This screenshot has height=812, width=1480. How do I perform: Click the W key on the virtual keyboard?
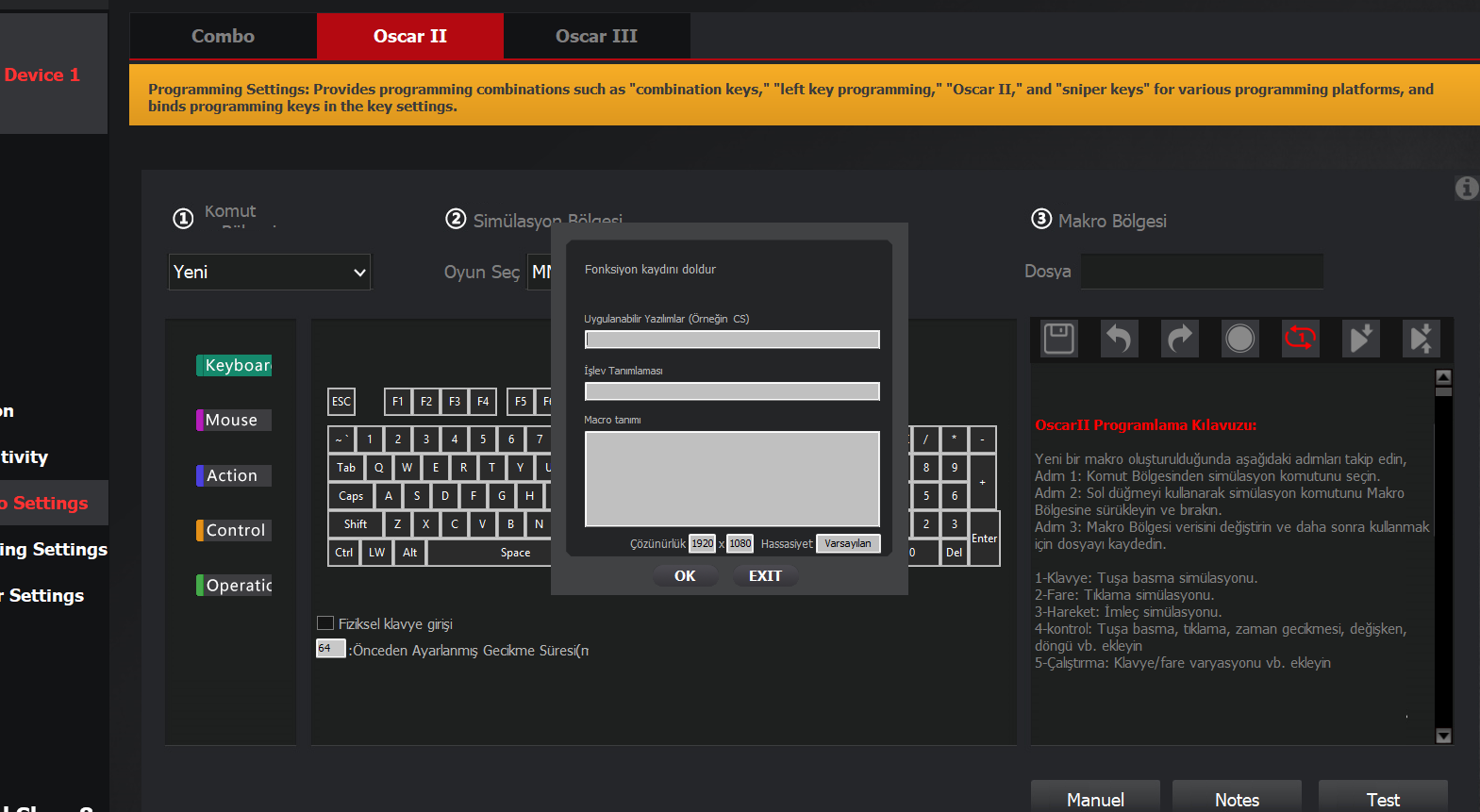point(407,468)
